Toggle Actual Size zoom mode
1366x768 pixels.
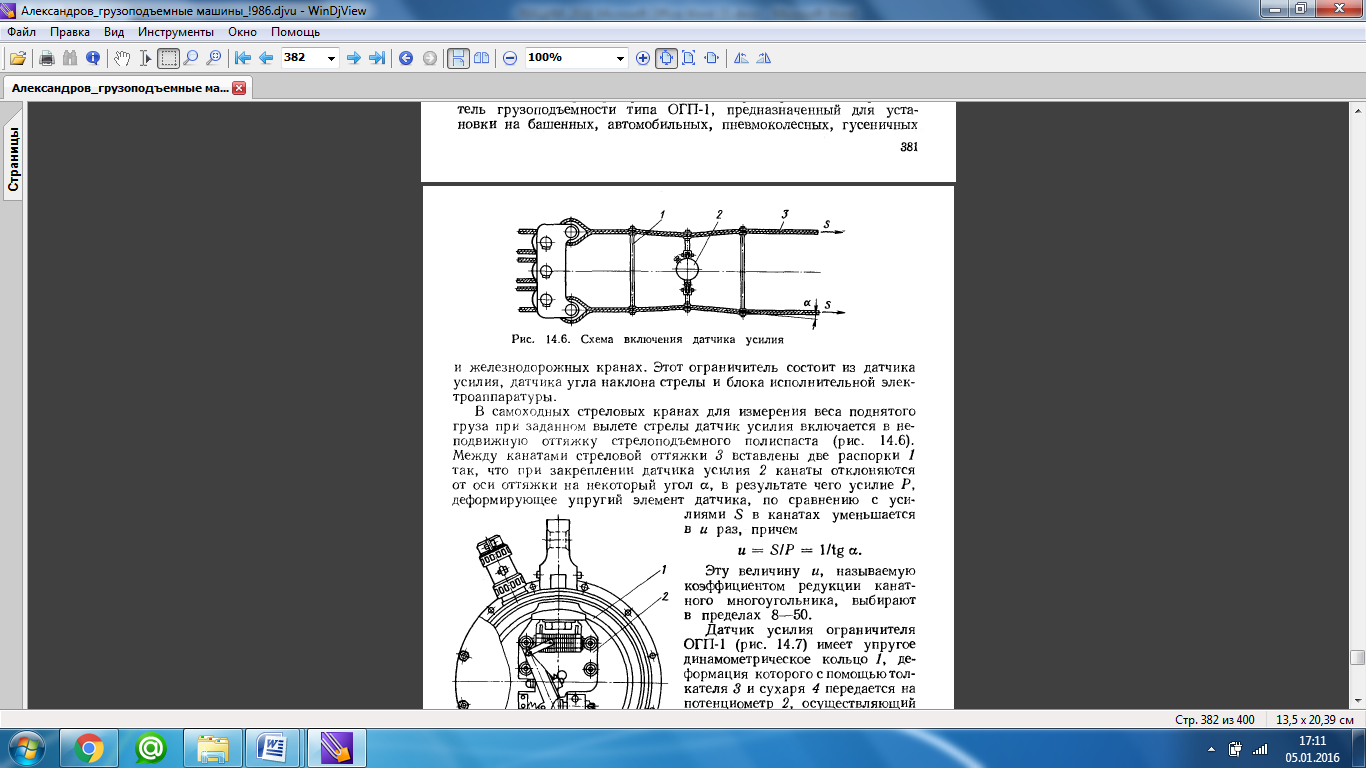click(666, 58)
